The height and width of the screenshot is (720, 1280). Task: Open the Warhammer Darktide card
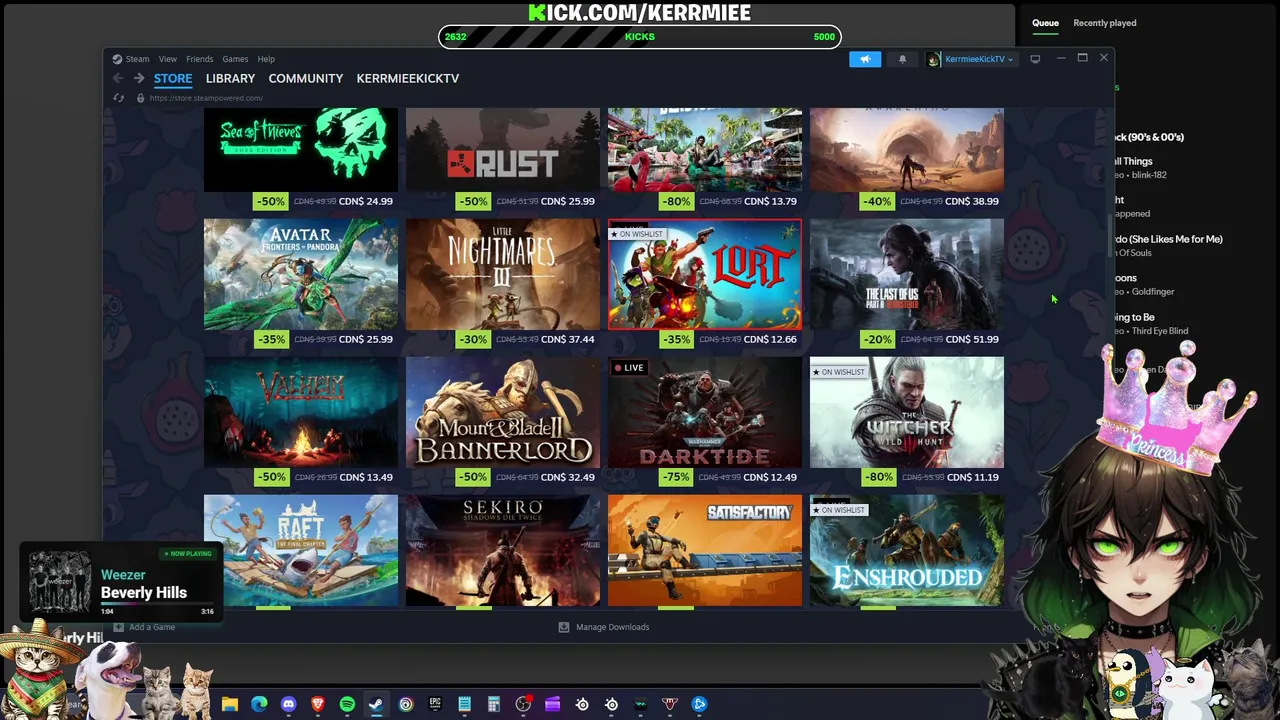[705, 413]
